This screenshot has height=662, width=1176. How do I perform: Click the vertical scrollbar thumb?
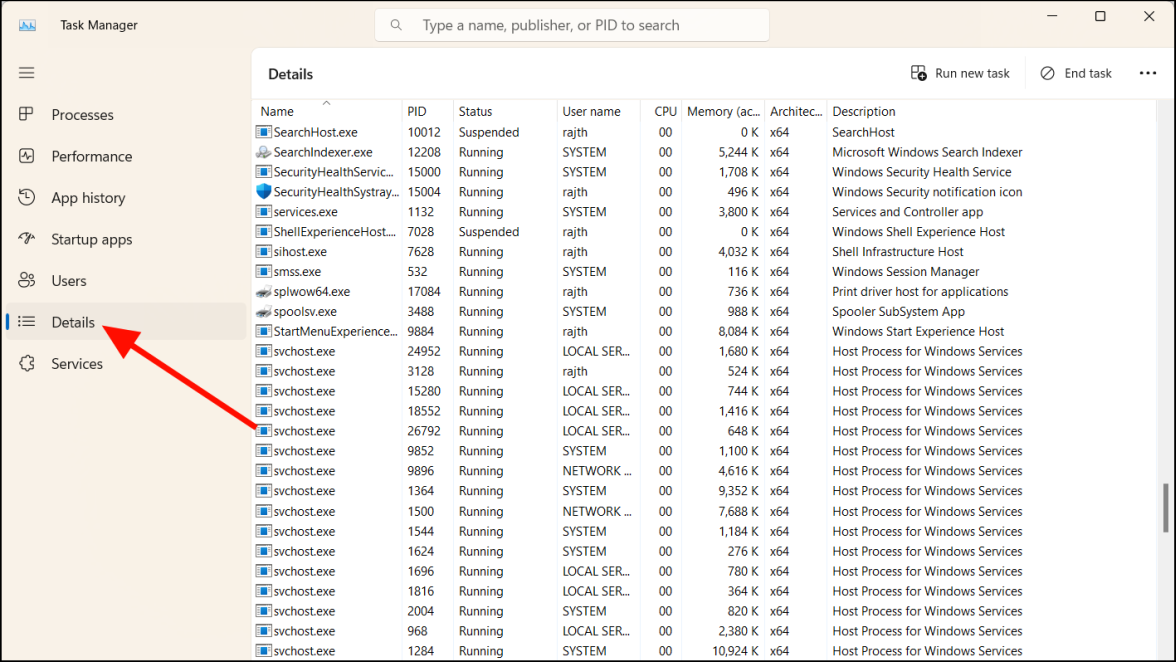coord(1165,508)
